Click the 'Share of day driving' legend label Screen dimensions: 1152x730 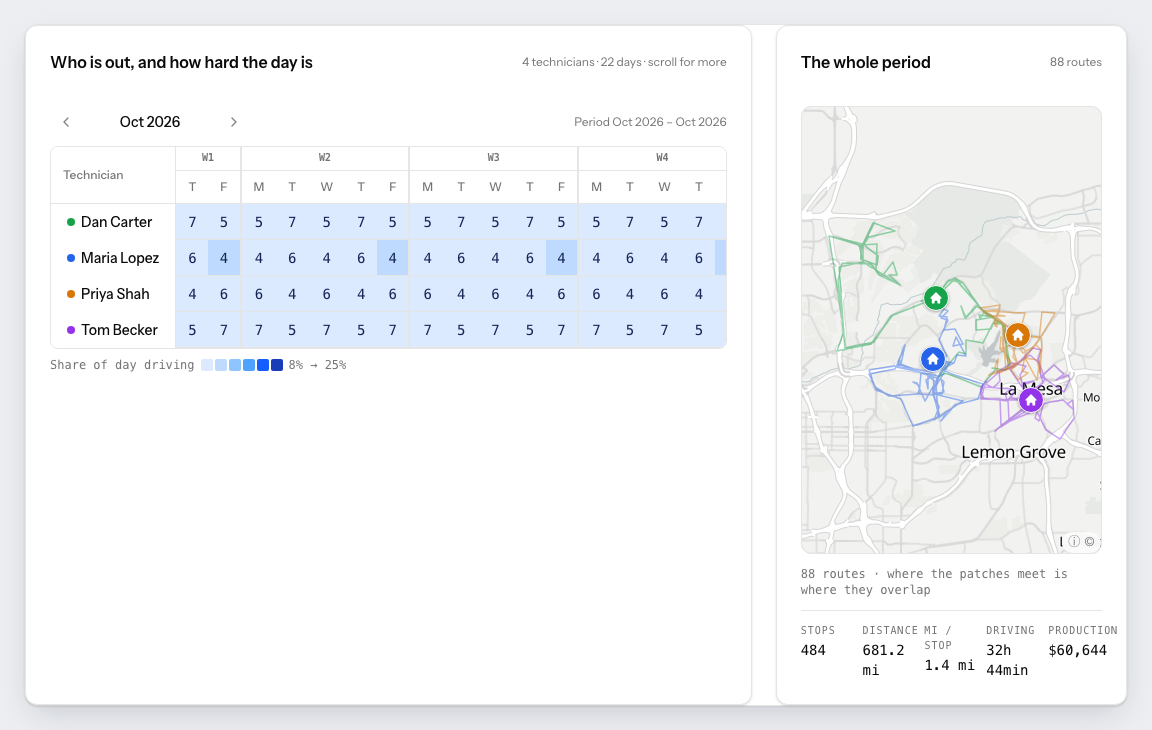coord(122,365)
